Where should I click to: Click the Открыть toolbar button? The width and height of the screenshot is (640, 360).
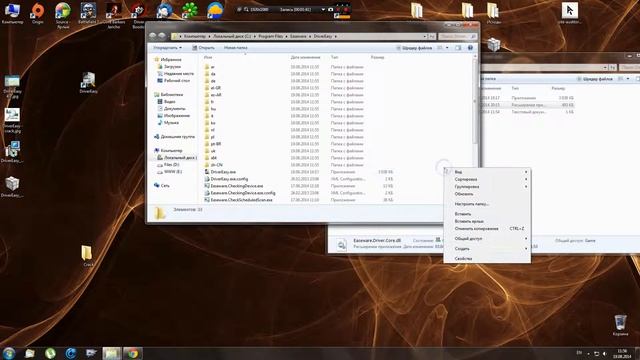(203, 48)
